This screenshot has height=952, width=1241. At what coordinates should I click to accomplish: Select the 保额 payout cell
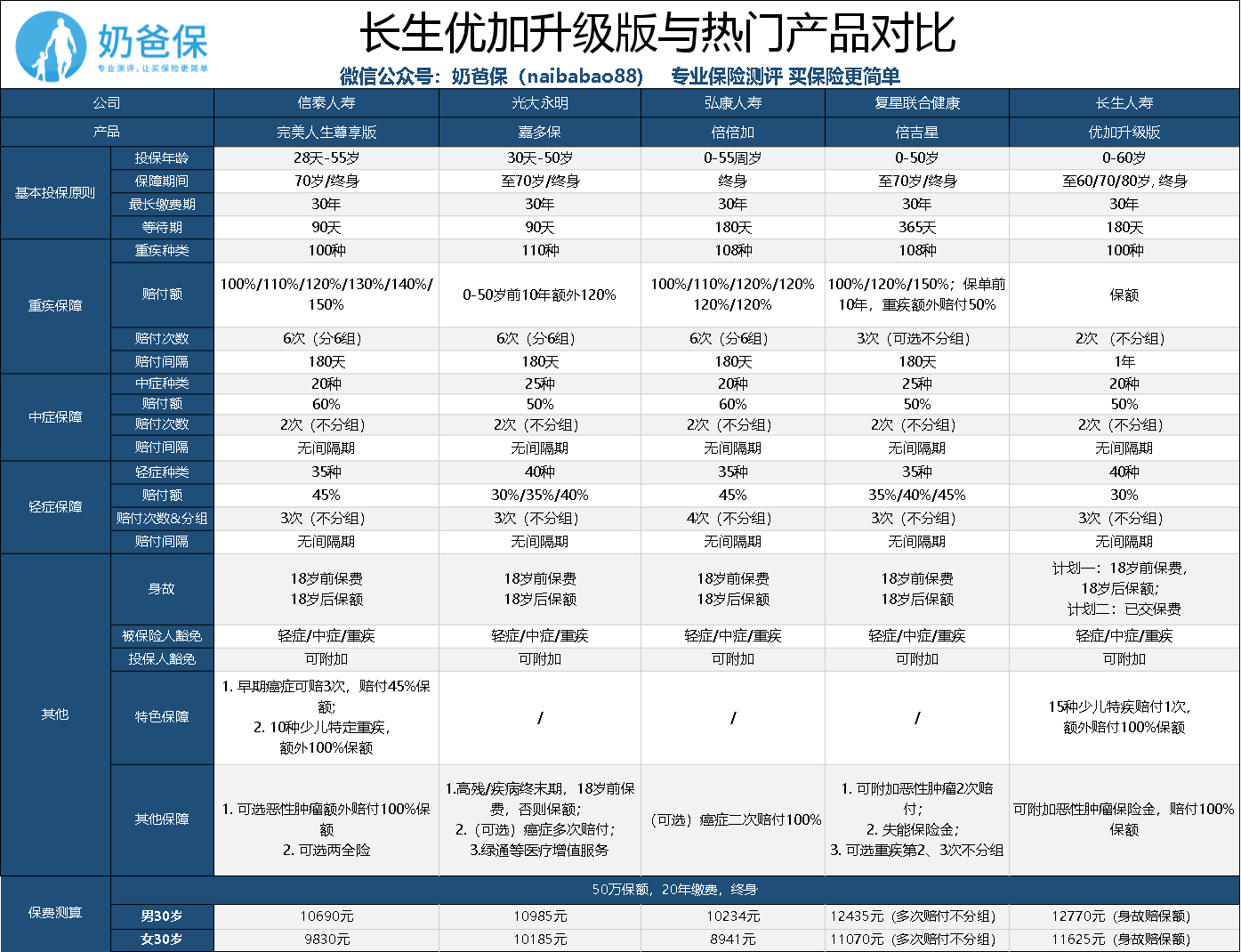tap(1124, 294)
